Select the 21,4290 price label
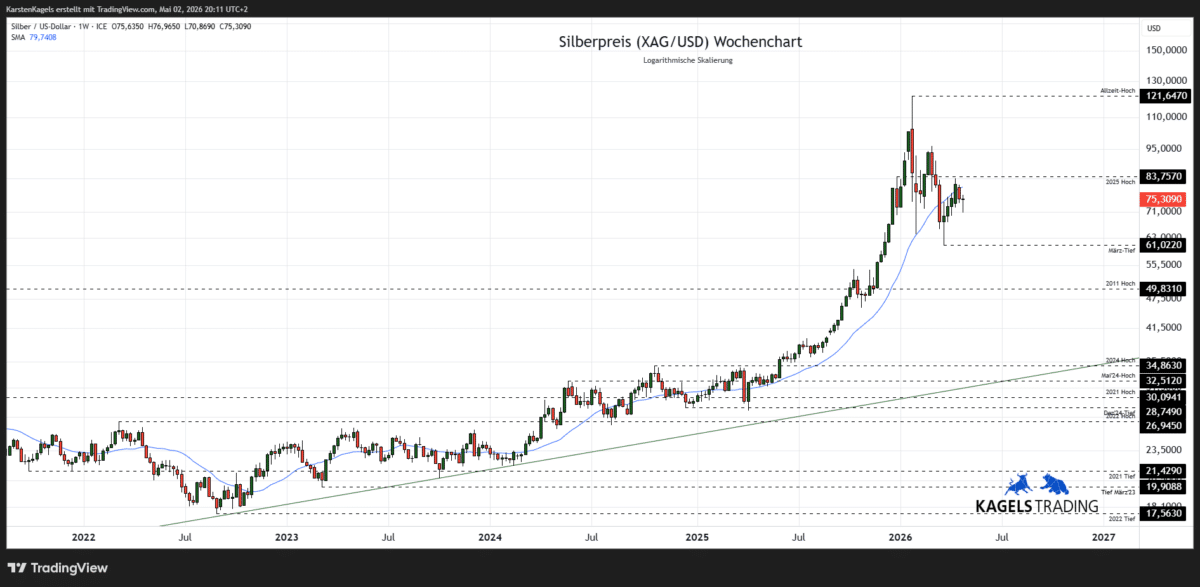 click(1165, 470)
